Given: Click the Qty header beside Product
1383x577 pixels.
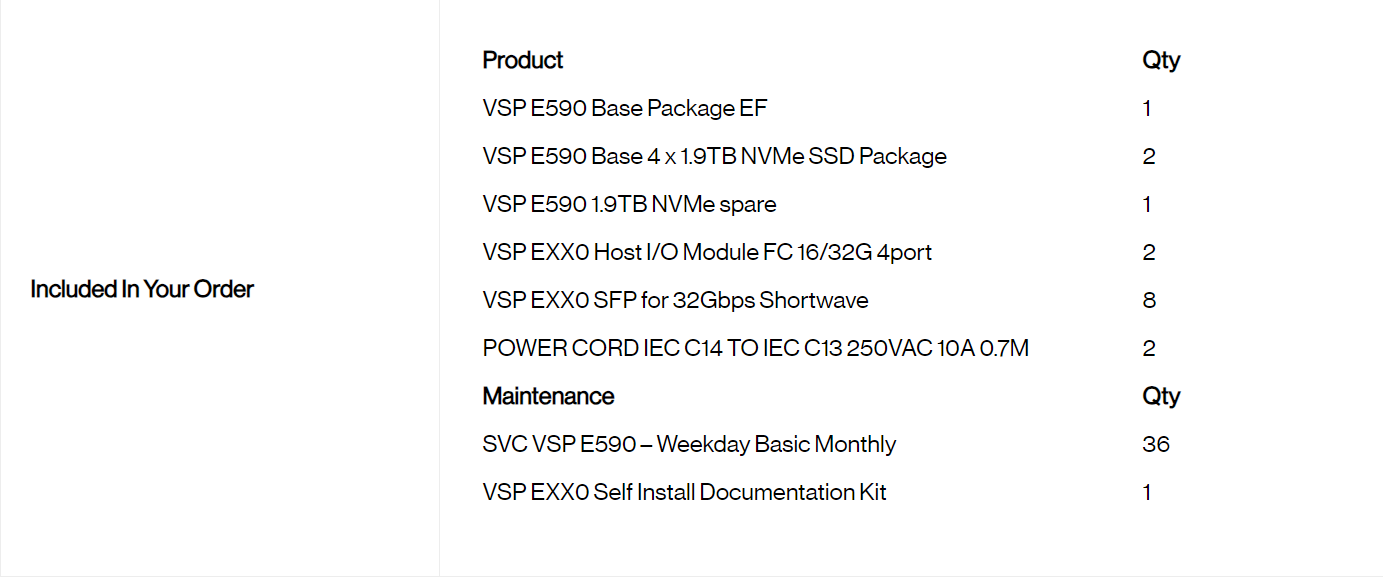Looking at the screenshot, I should tap(1161, 60).
